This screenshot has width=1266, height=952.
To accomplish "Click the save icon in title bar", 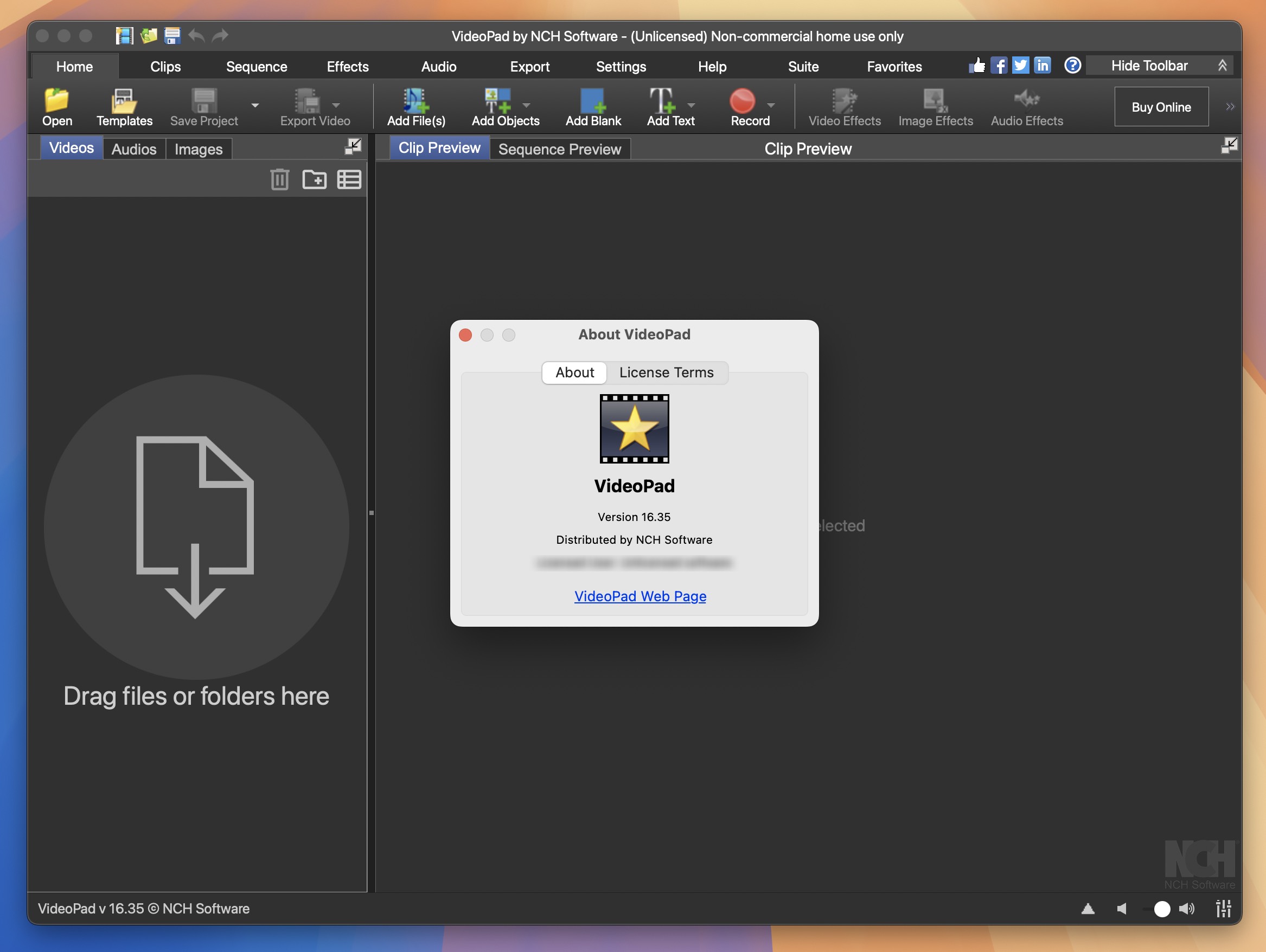I will (172, 36).
